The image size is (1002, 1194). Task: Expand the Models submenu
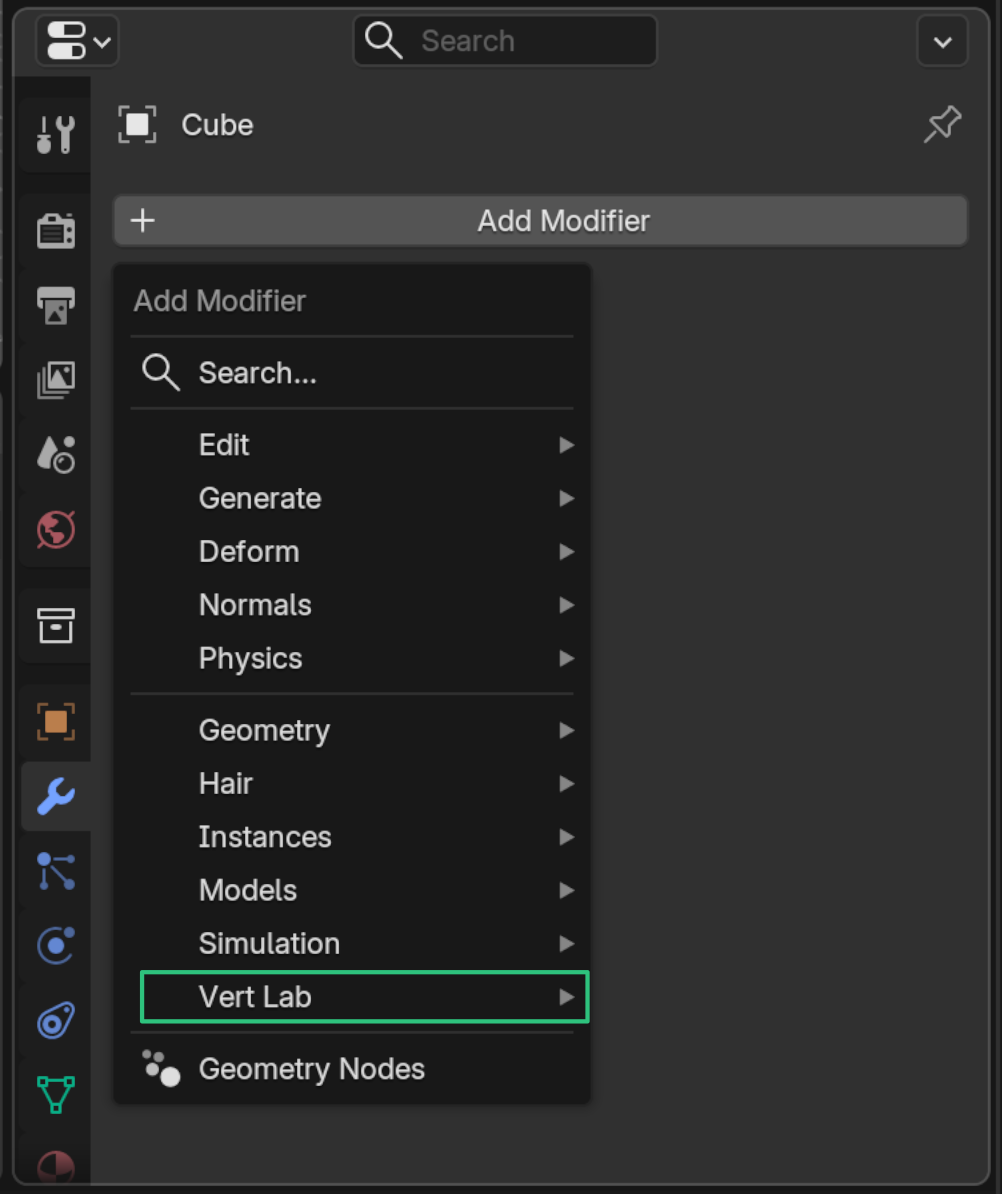click(352, 890)
